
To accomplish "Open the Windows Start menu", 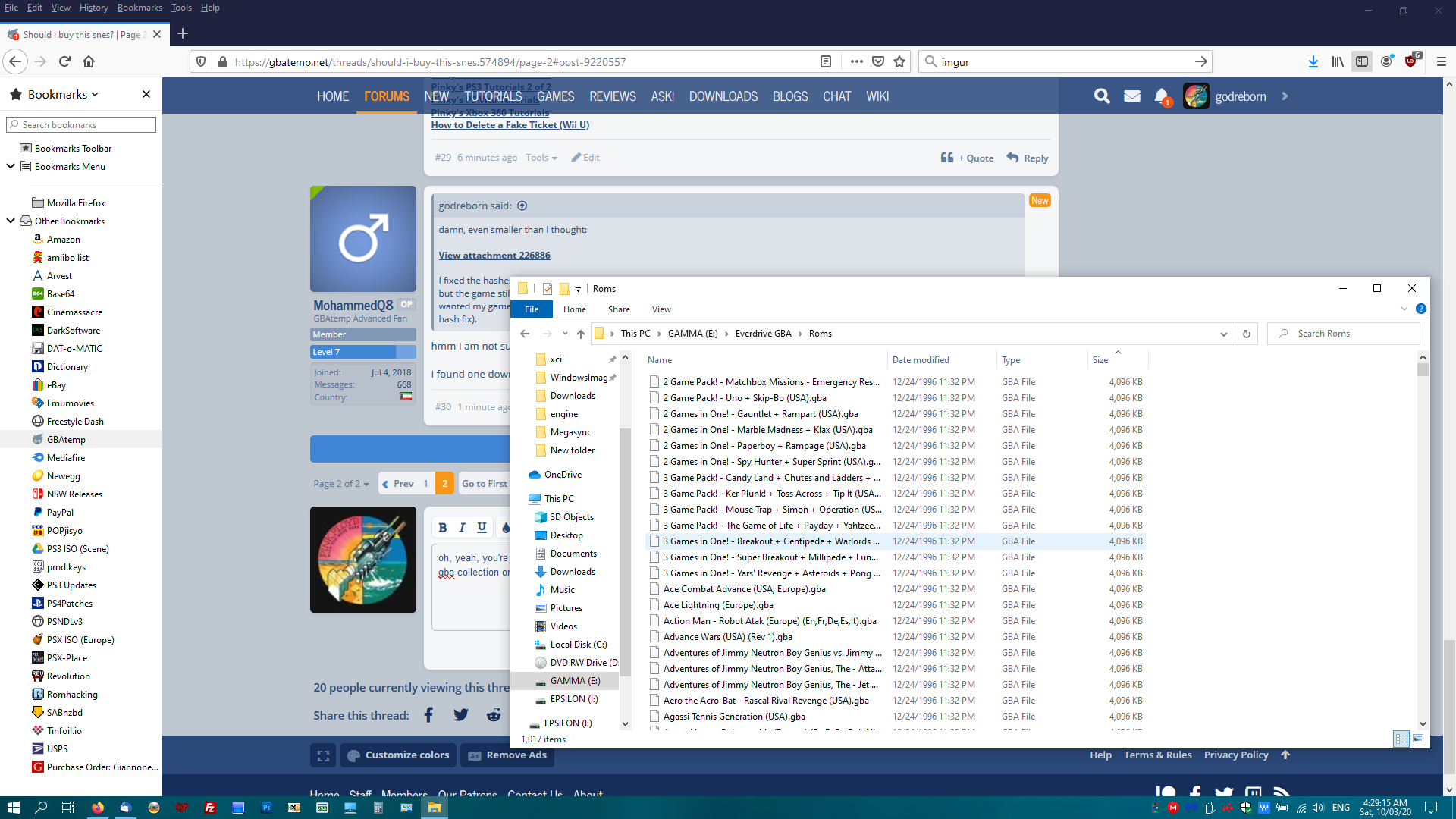I will [13, 808].
